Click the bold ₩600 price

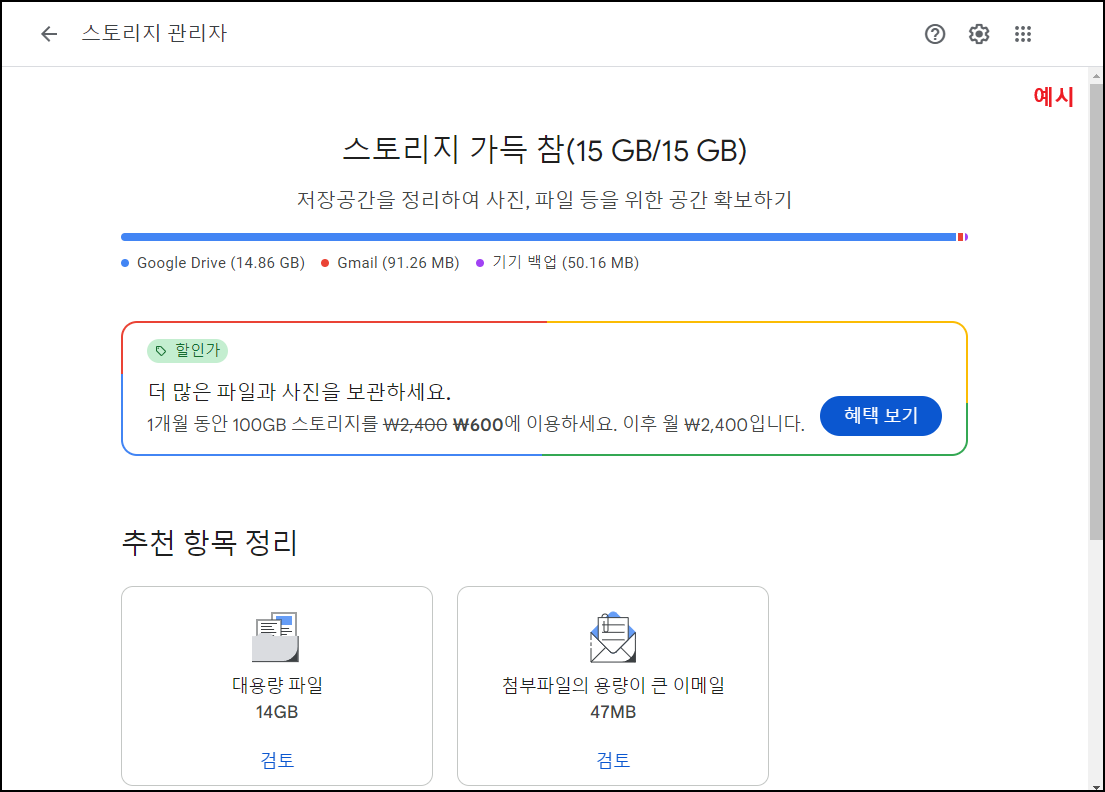[x=479, y=425]
